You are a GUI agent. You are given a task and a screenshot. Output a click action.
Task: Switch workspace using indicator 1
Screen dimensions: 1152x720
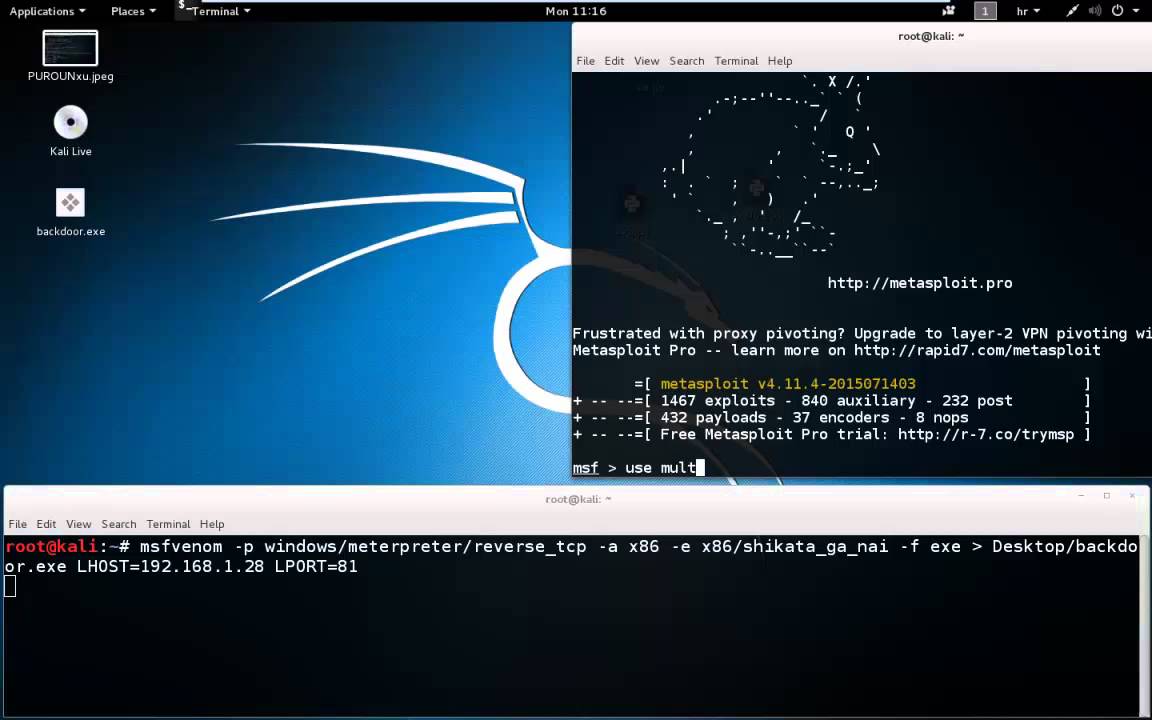pyautogui.click(x=985, y=11)
